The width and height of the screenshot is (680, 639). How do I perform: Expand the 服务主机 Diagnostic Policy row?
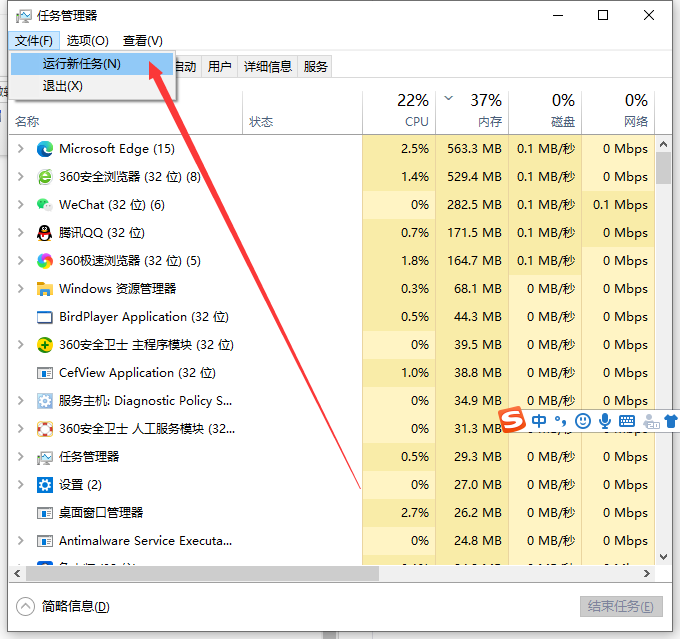click(x=21, y=401)
